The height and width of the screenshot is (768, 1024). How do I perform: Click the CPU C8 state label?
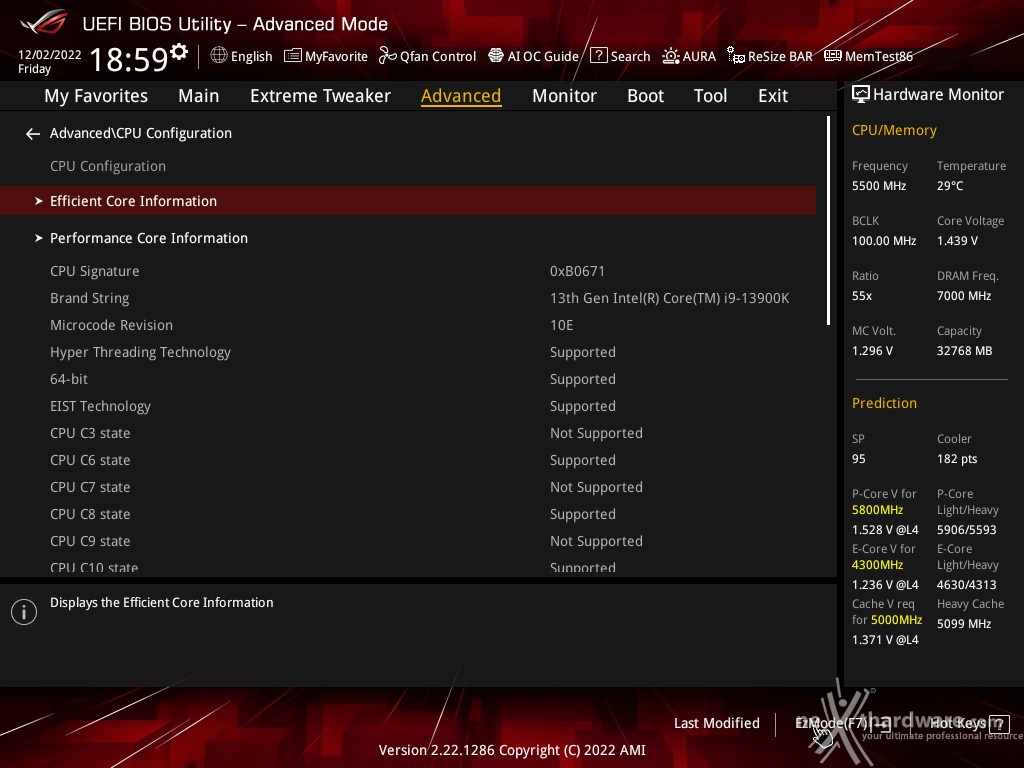90,515
